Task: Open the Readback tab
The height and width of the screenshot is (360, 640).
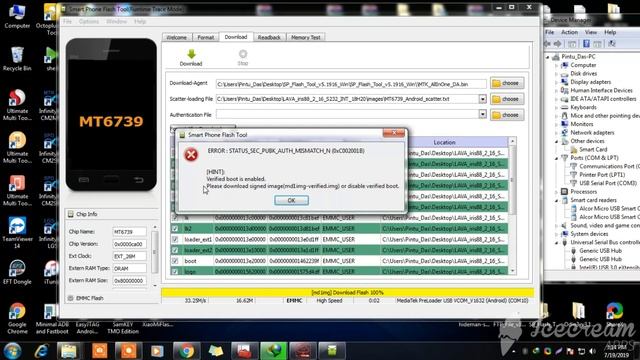Action: (x=269, y=38)
